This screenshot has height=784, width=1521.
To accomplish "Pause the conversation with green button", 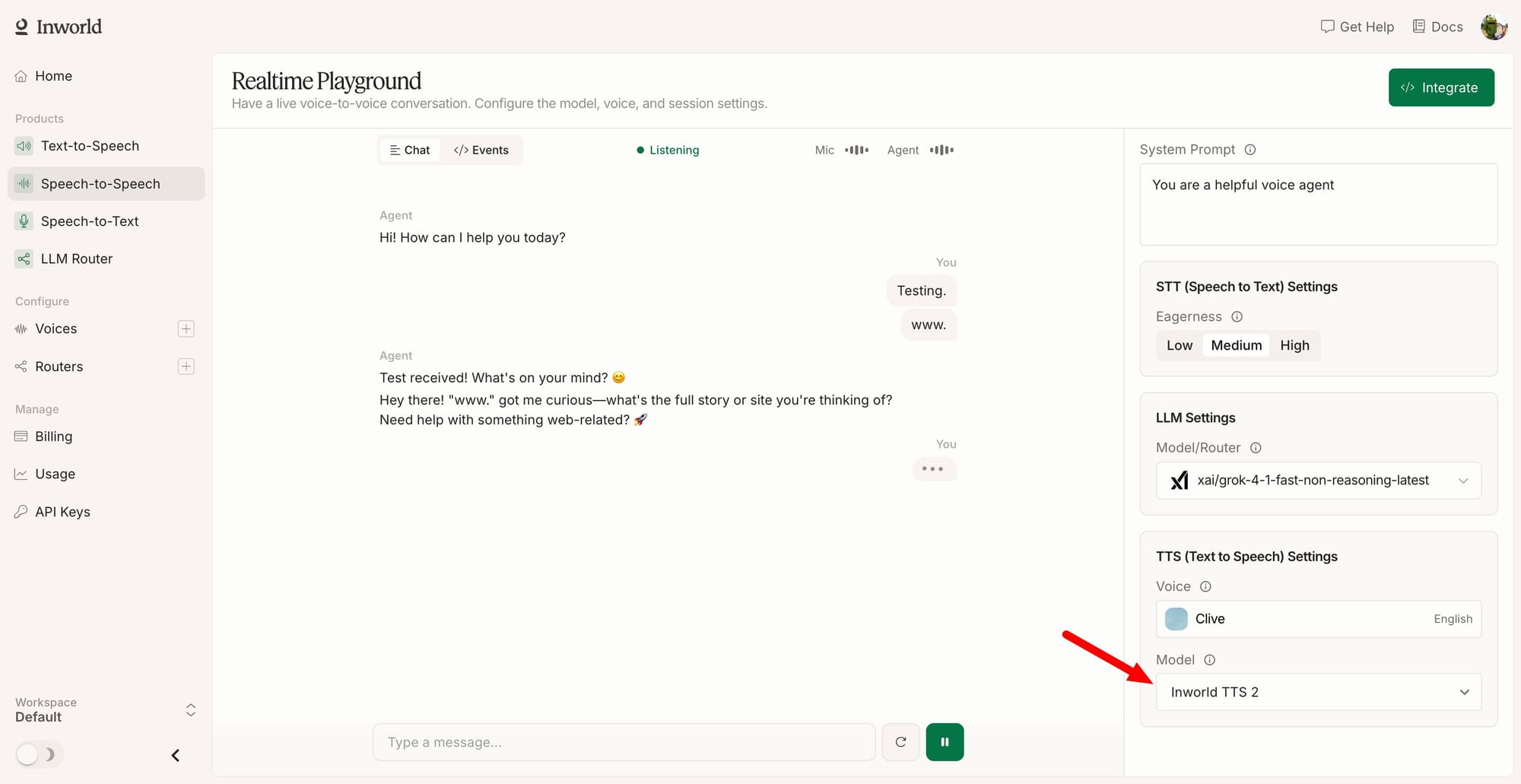I will 945,742.
